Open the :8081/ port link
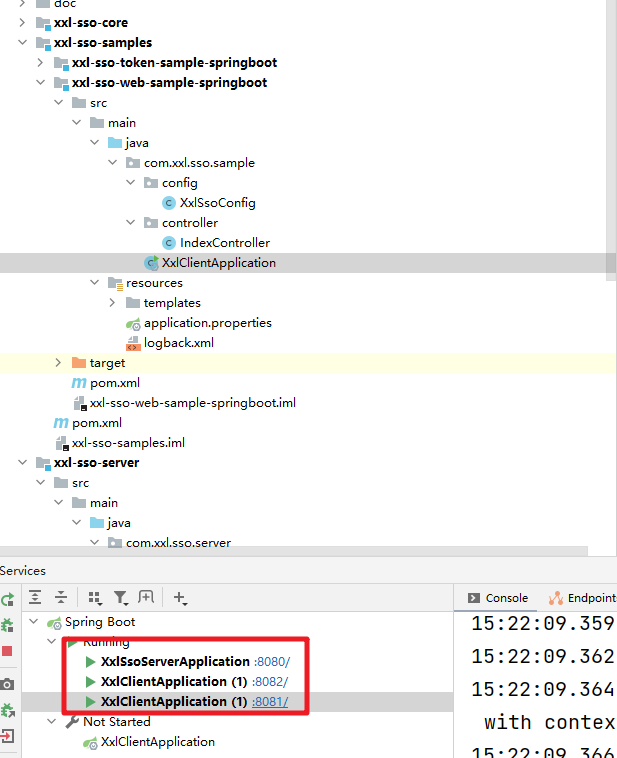Viewport: 617px width, 758px height. click(270, 702)
